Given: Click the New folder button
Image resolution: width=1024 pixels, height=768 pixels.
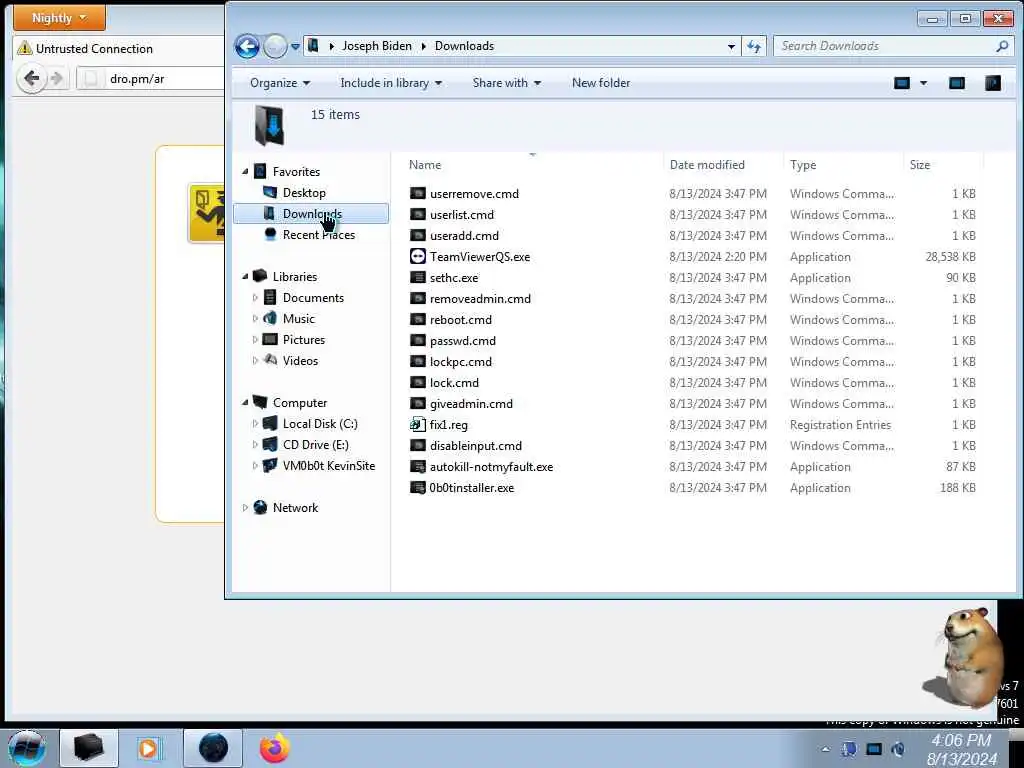Looking at the screenshot, I should [601, 83].
